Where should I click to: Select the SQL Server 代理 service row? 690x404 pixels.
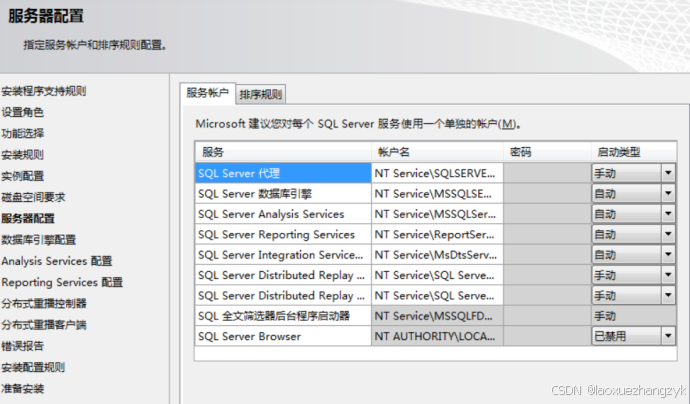click(283, 173)
